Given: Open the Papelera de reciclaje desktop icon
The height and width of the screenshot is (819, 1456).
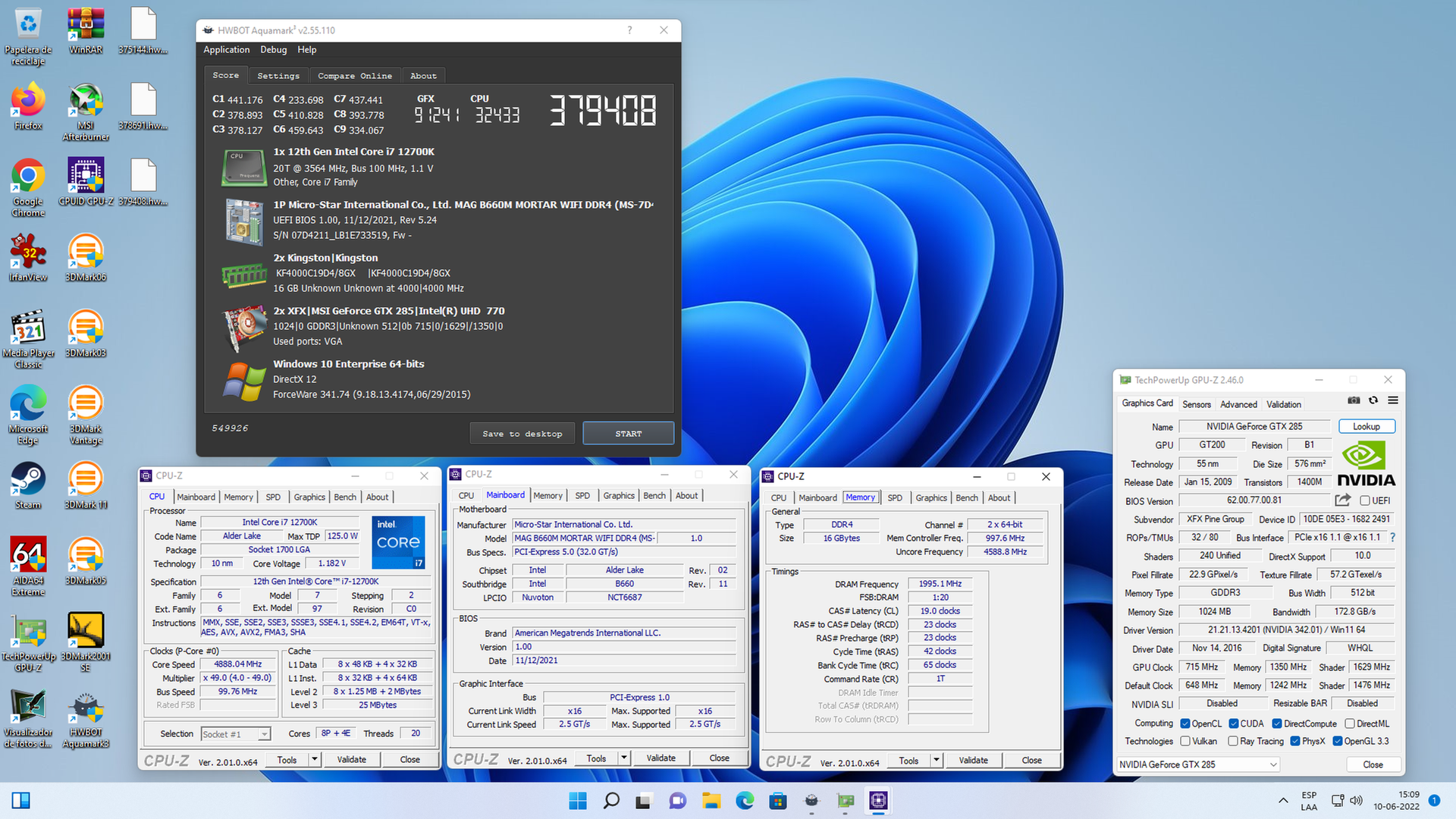Looking at the screenshot, I should pos(28,36).
